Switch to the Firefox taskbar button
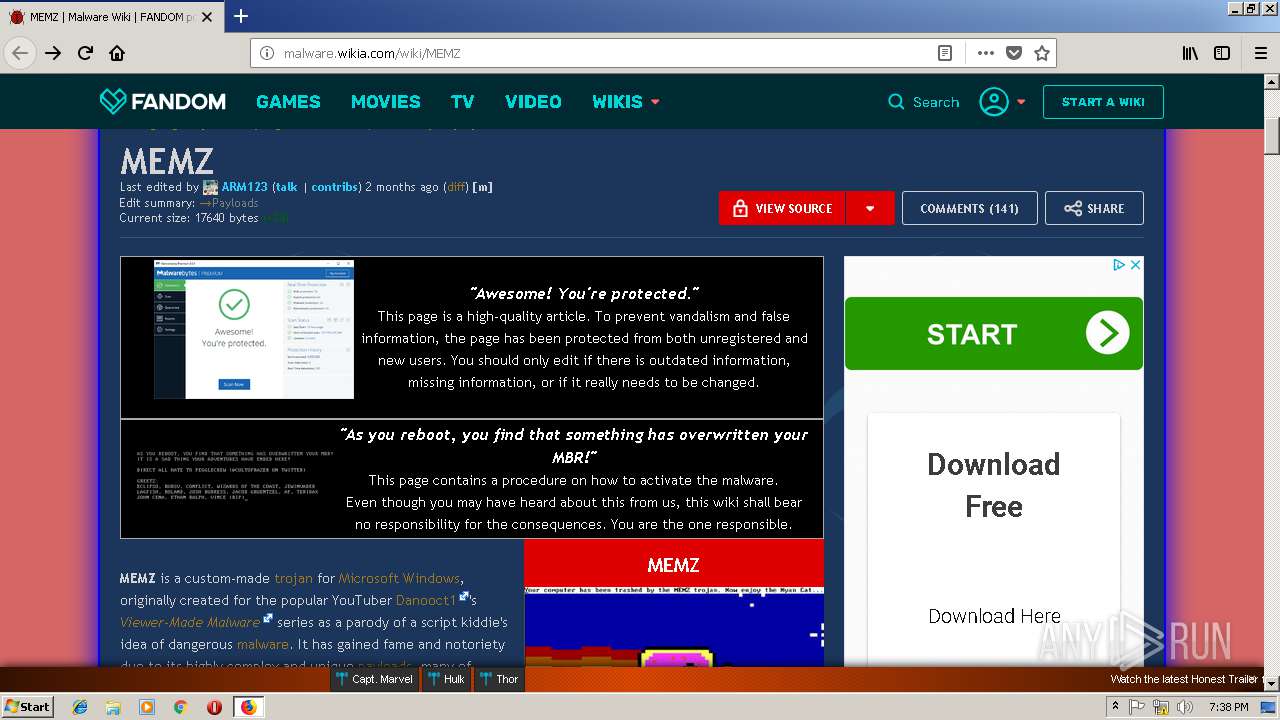This screenshot has height=720, width=1280. tap(248, 707)
